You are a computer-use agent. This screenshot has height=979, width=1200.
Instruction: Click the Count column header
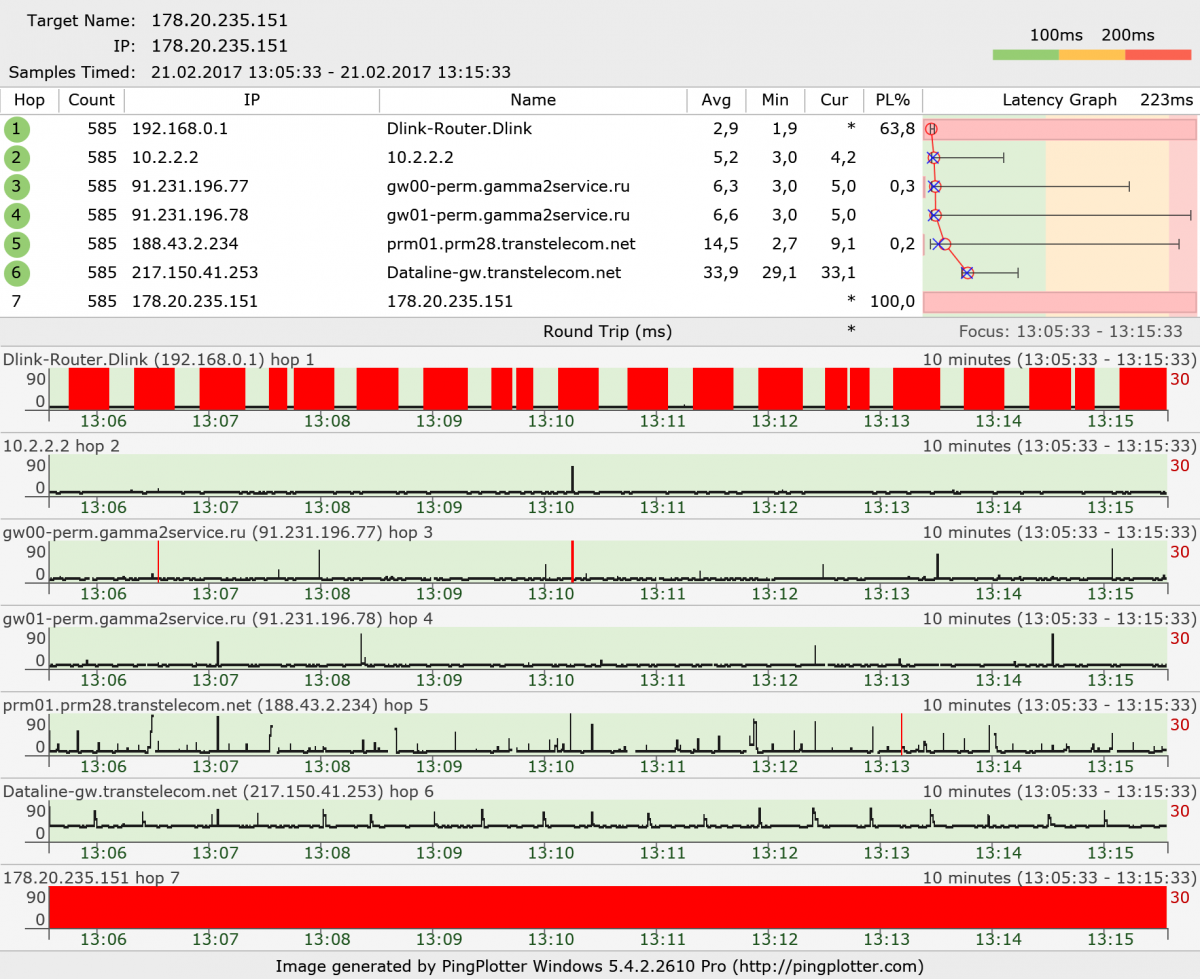click(x=92, y=100)
